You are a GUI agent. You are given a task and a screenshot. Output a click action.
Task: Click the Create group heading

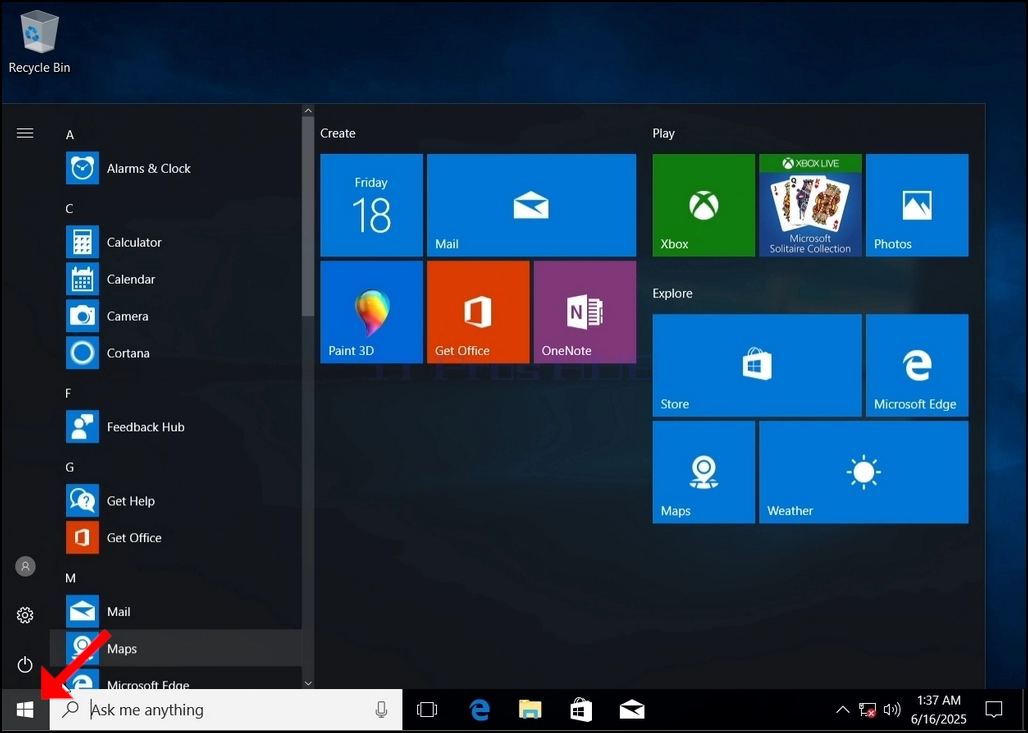338,133
